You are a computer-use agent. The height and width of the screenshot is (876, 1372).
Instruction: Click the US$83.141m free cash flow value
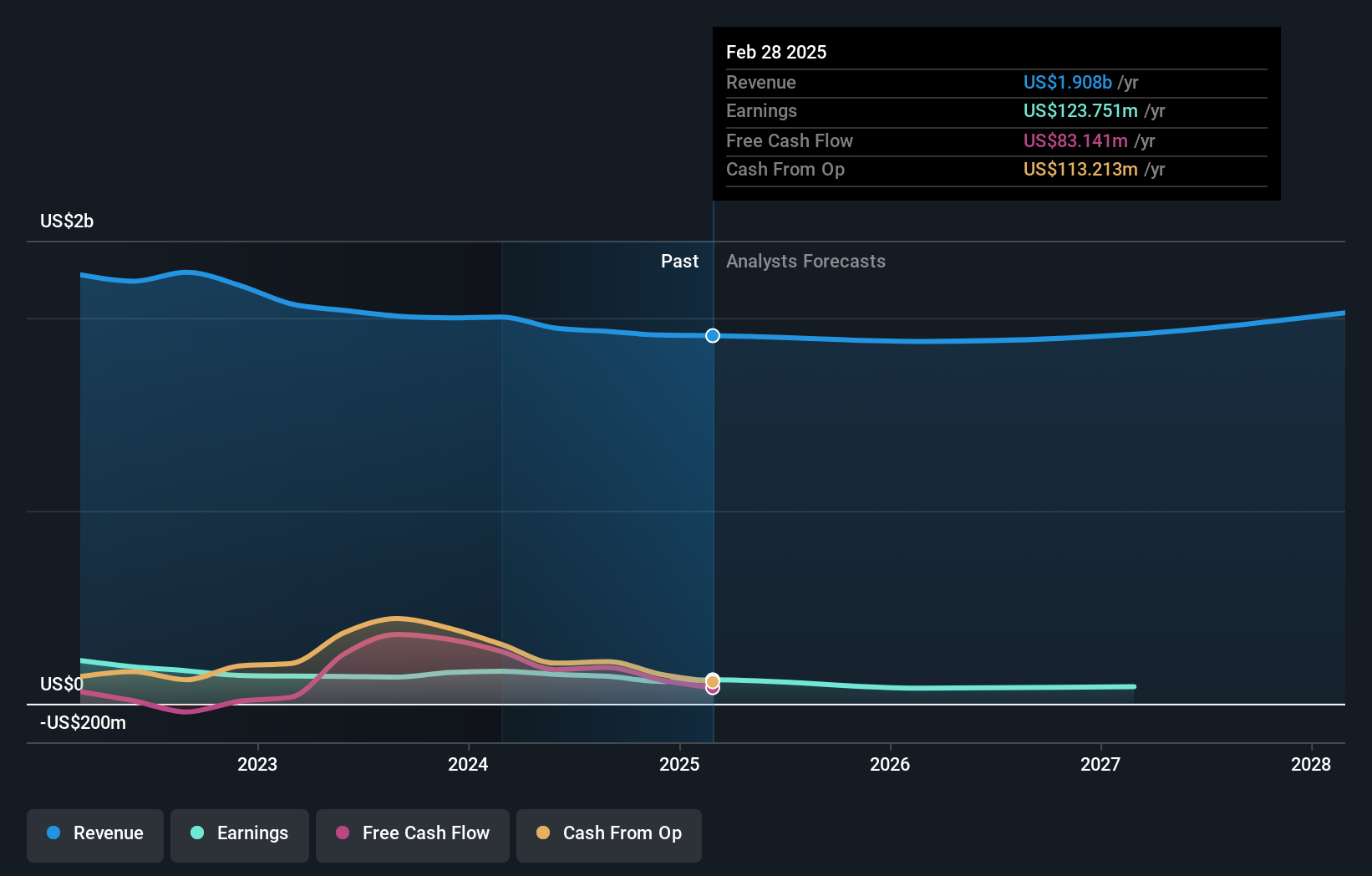click(x=1075, y=140)
